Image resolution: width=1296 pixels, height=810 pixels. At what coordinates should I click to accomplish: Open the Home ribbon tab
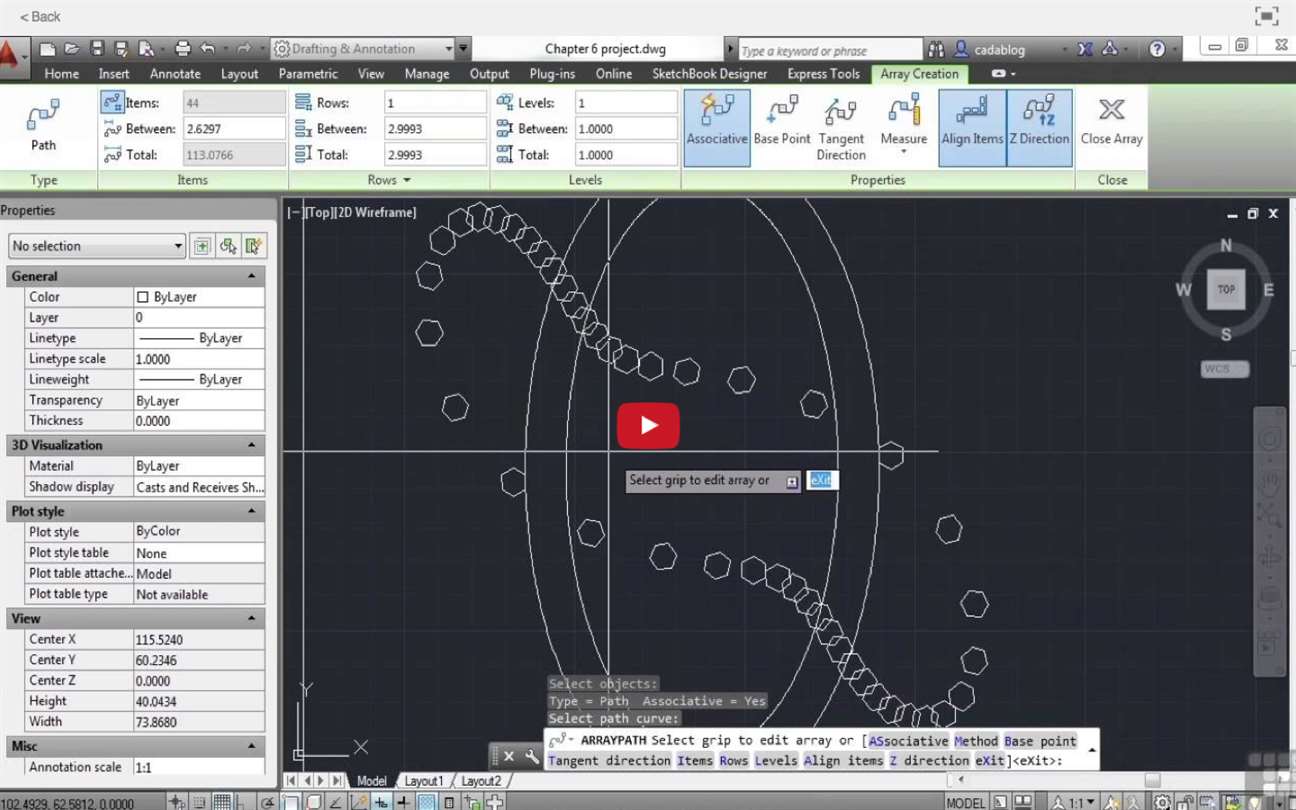pos(61,74)
